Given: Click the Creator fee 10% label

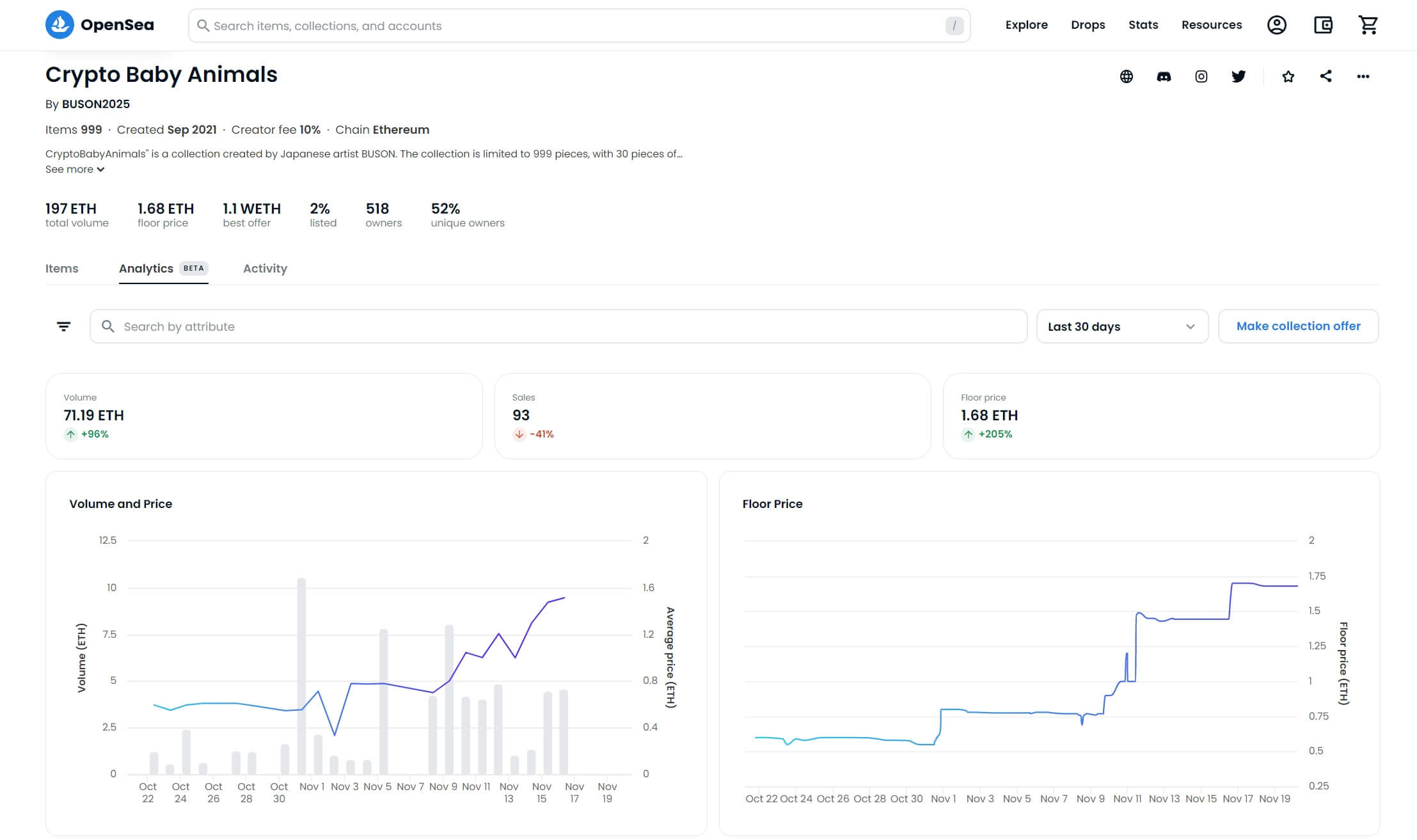Looking at the screenshot, I should coord(276,130).
